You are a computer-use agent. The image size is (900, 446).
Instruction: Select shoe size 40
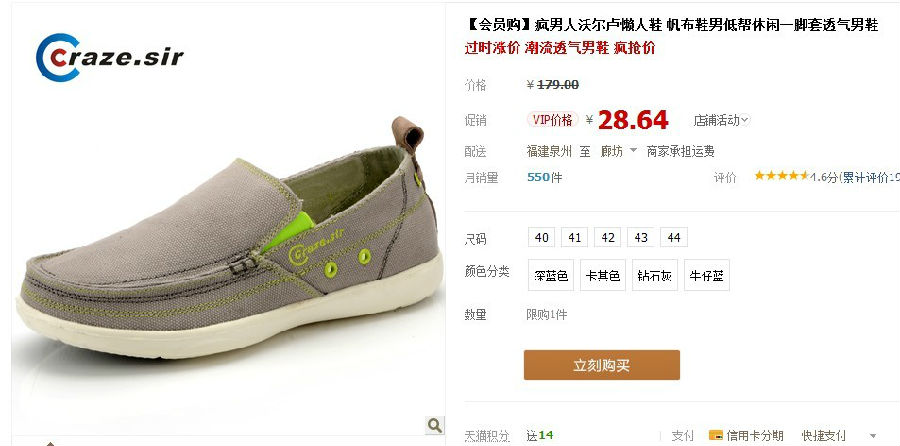(541, 237)
